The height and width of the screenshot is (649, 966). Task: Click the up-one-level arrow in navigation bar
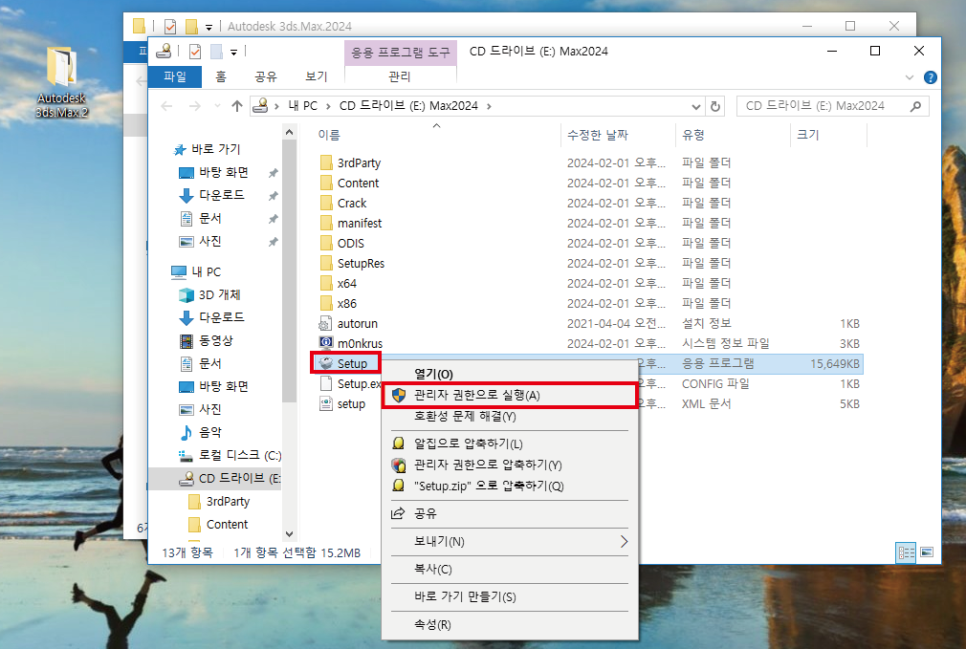(x=237, y=106)
